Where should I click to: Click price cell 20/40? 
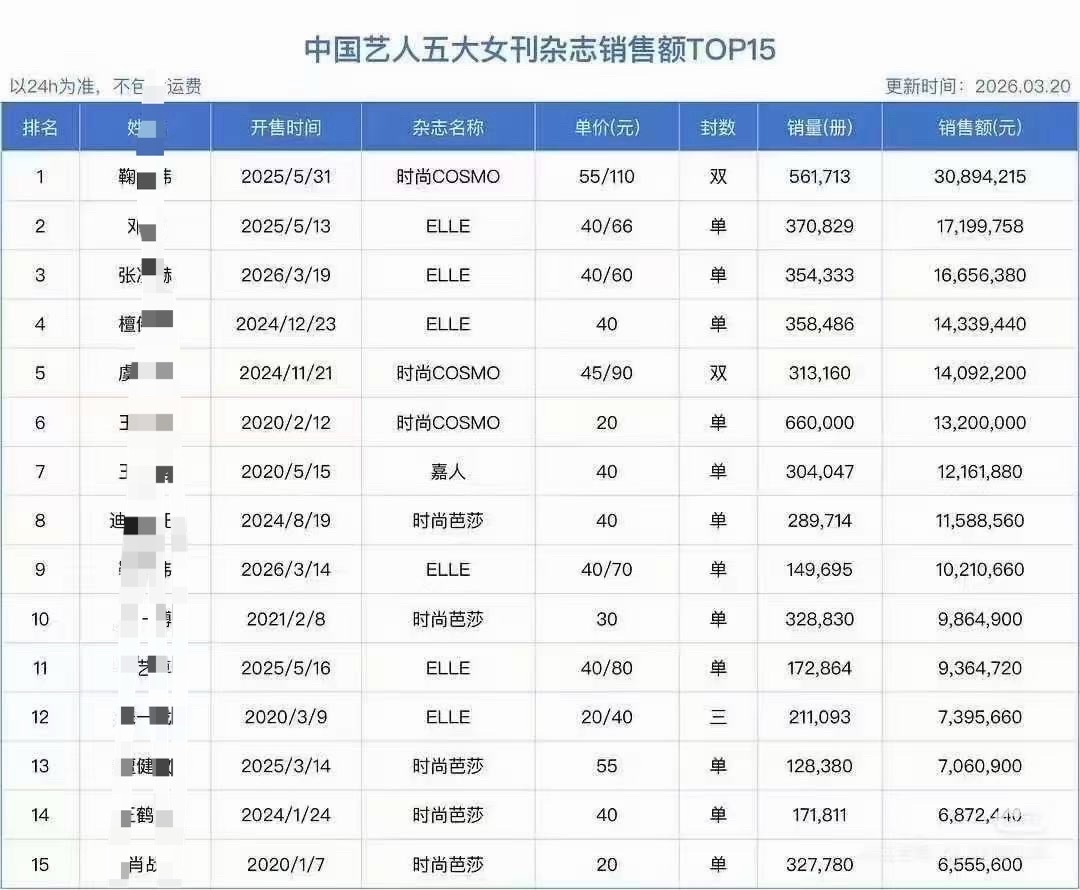point(607,716)
